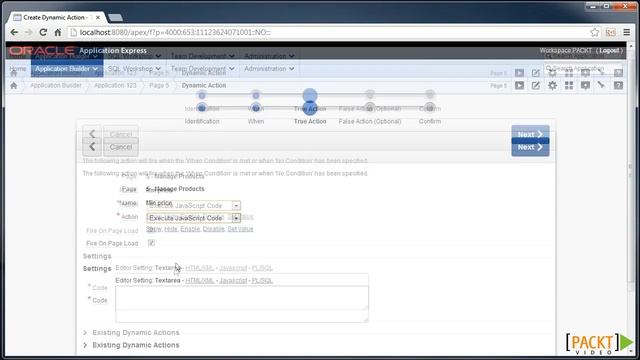Focus the localhost address bar

coord(327,32)
